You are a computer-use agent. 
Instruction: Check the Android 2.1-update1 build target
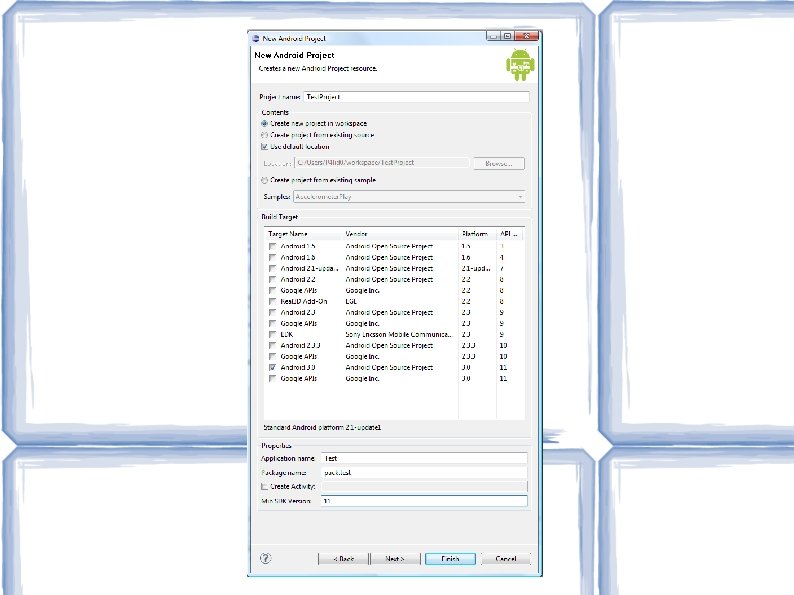point(272,268)
